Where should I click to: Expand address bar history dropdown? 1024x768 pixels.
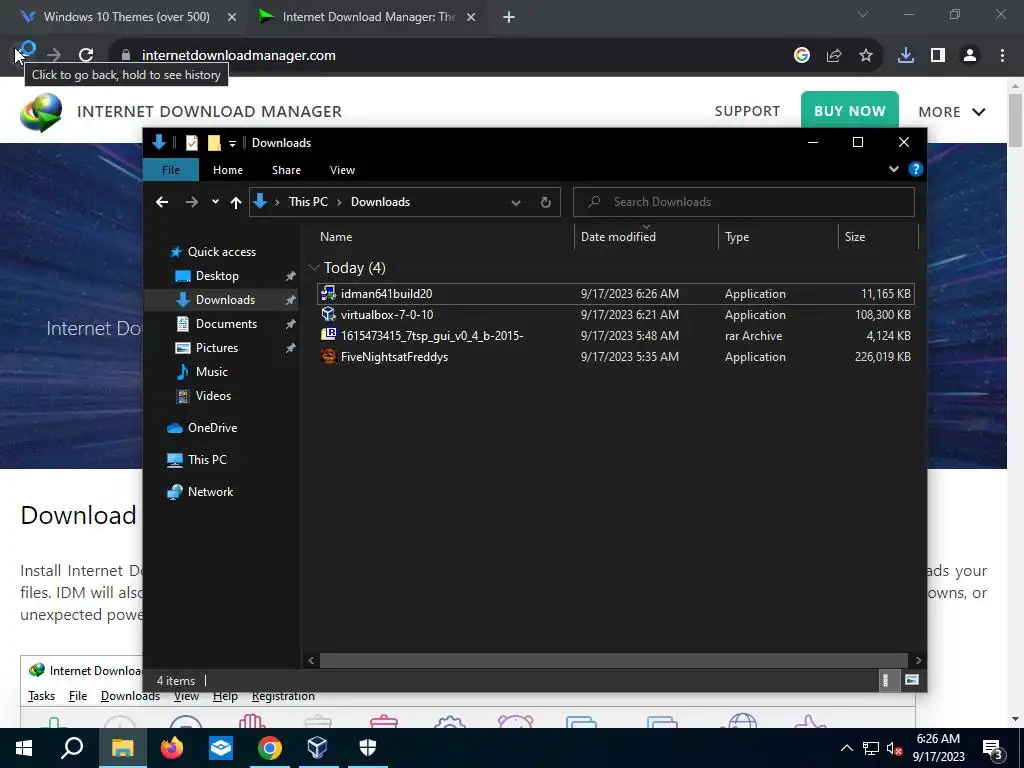515,202
